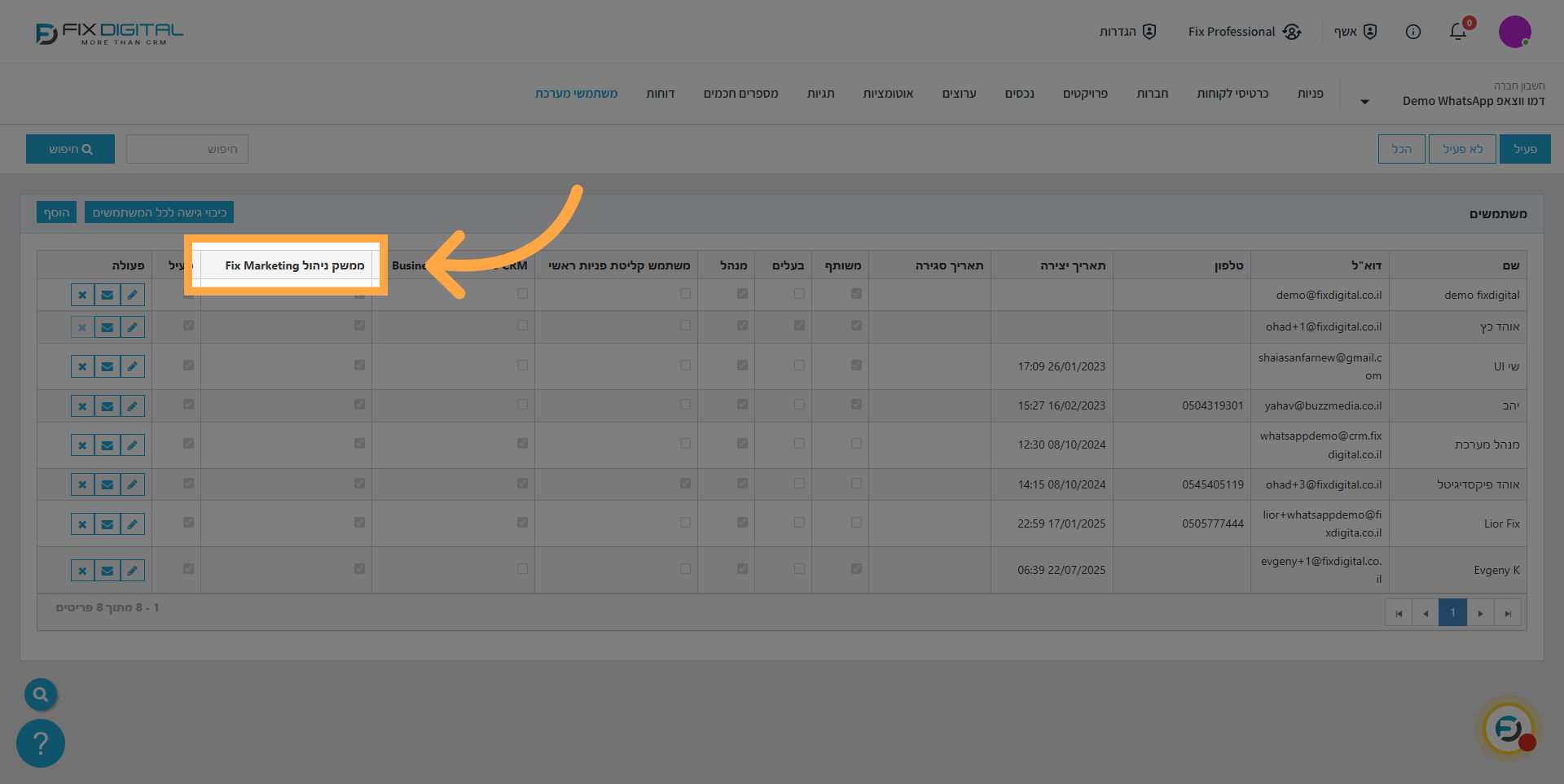Open the notifications bell icon
Viewport: 1564px width, 784px height.
[x=1457, y=32]
